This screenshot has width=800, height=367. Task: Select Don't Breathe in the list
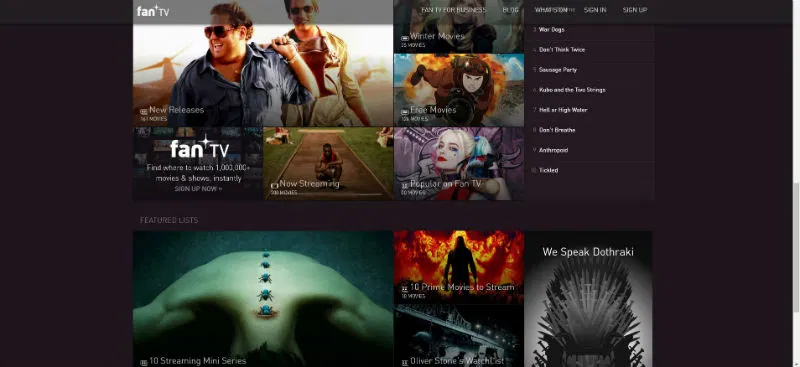(557, 130)
